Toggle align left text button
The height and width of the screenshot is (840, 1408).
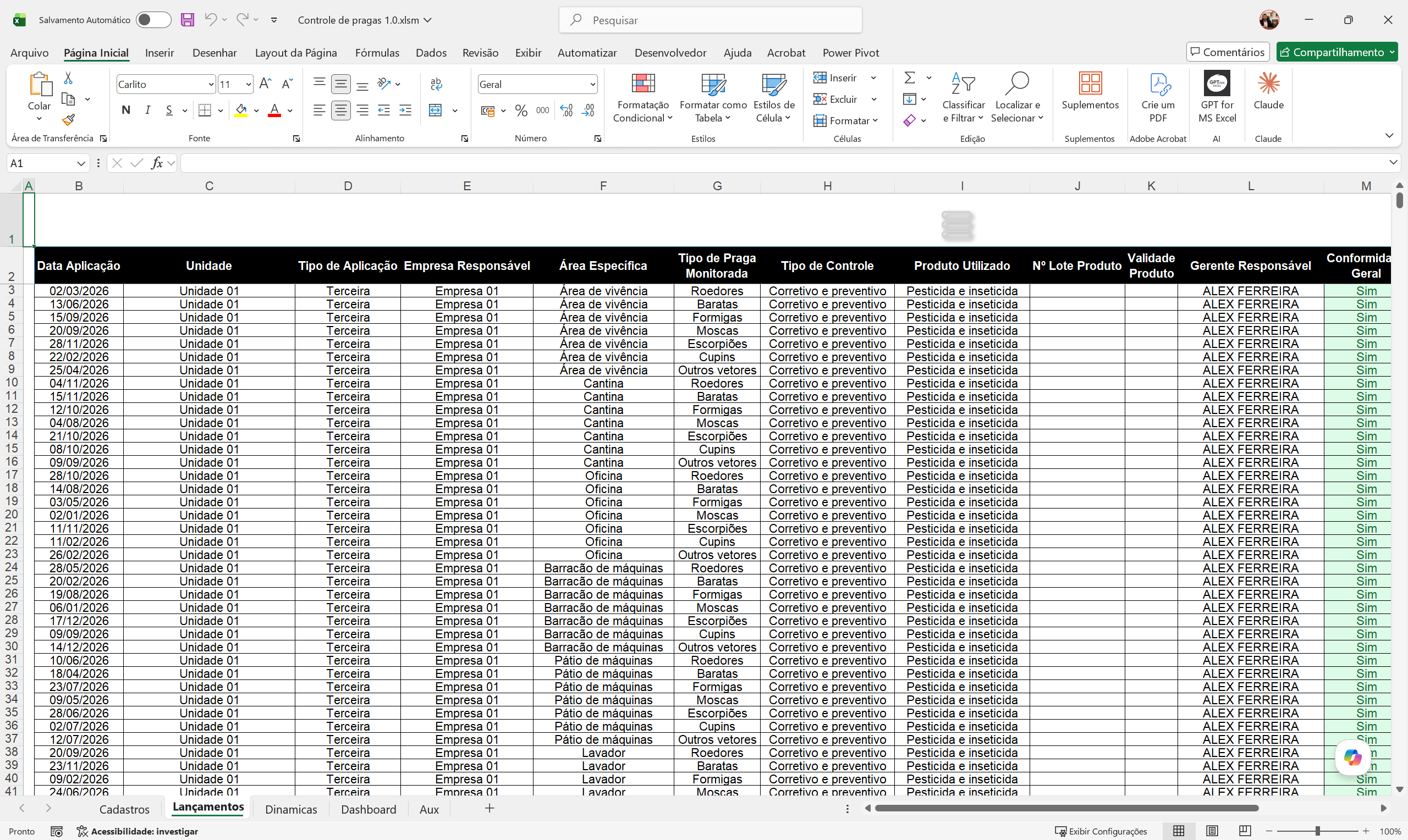tap(320, 110)
